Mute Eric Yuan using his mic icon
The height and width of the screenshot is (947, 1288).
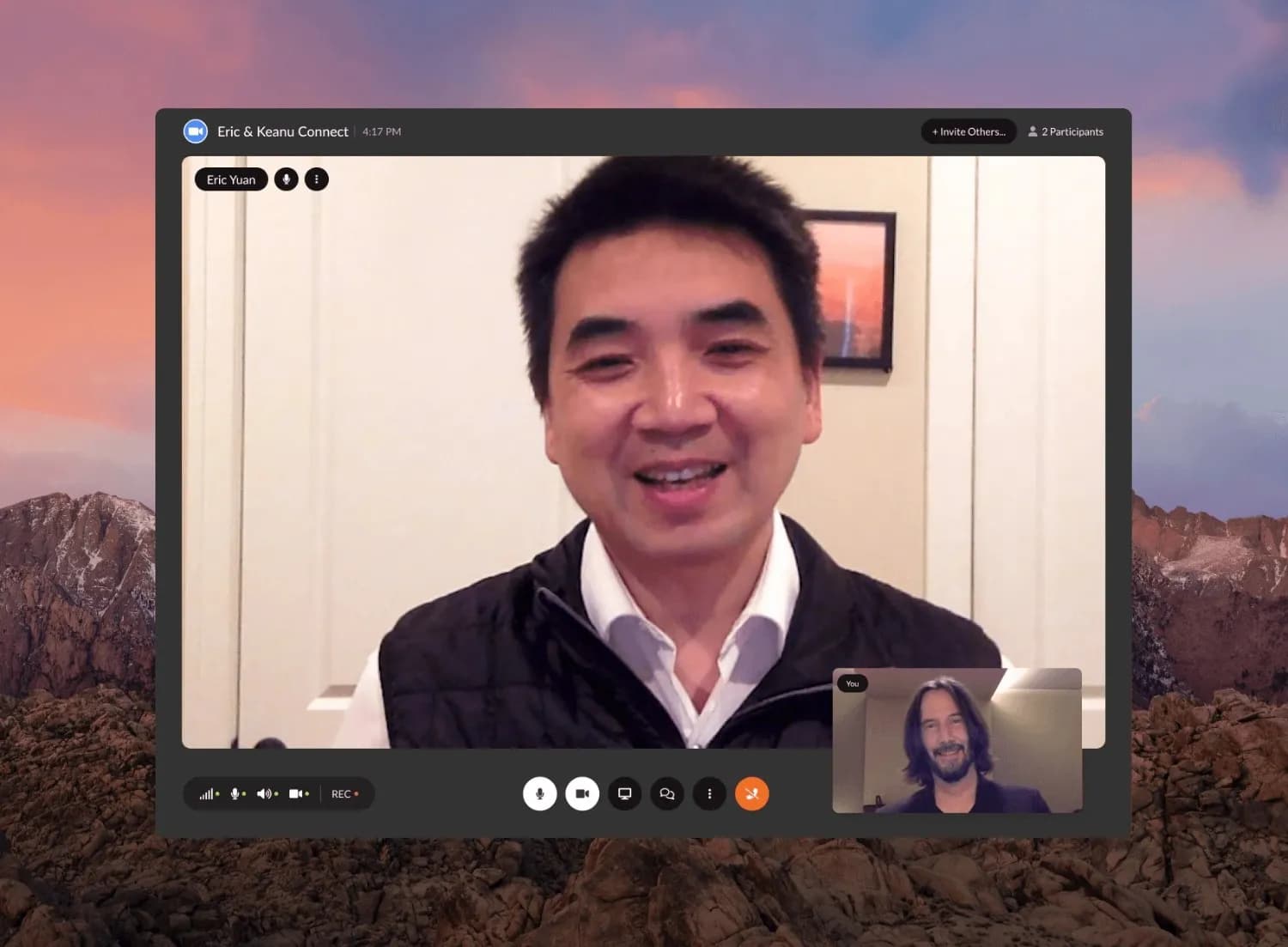[286, 179]
